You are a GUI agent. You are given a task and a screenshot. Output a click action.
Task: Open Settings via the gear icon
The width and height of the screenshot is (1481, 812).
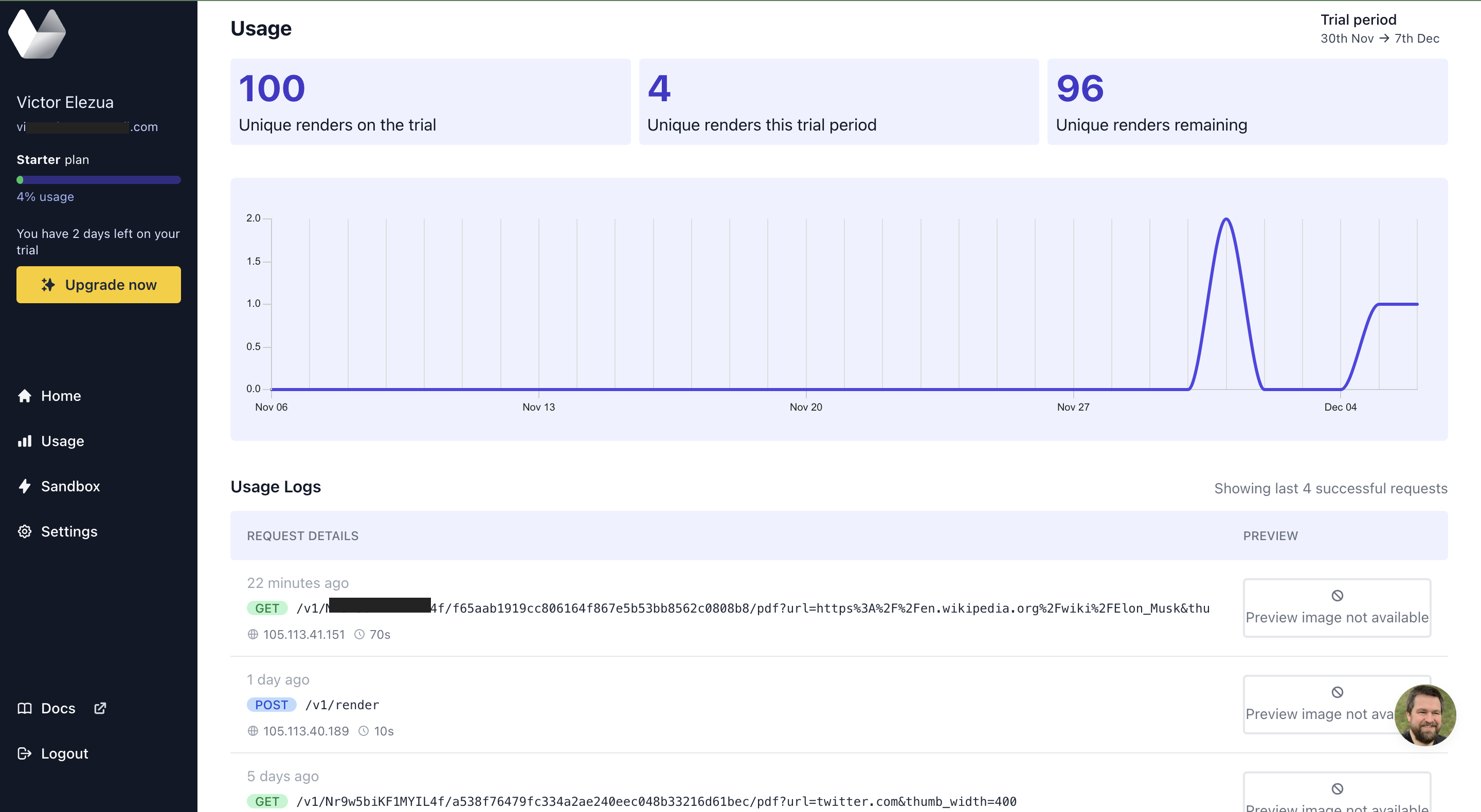(25, 531)
